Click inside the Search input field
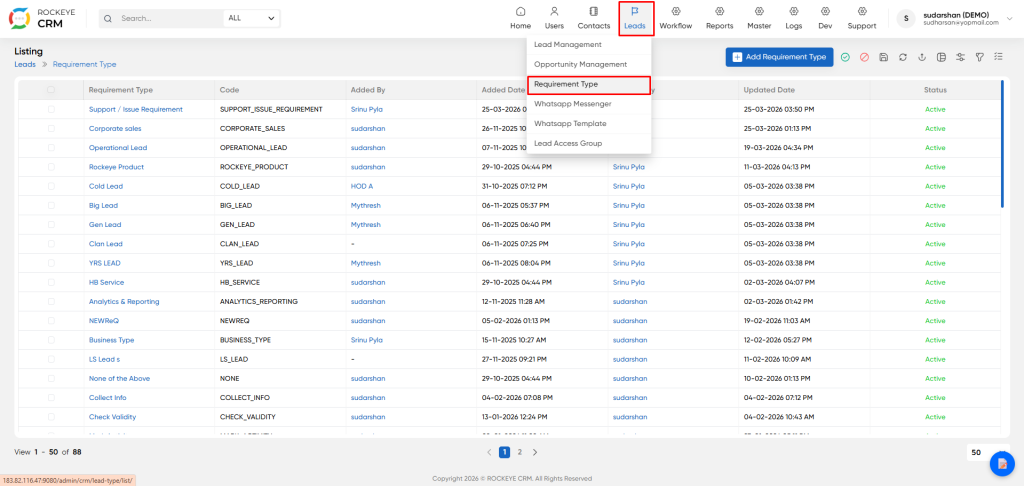Viewport: 1024px width, 486px height. [x=170, y=18]
